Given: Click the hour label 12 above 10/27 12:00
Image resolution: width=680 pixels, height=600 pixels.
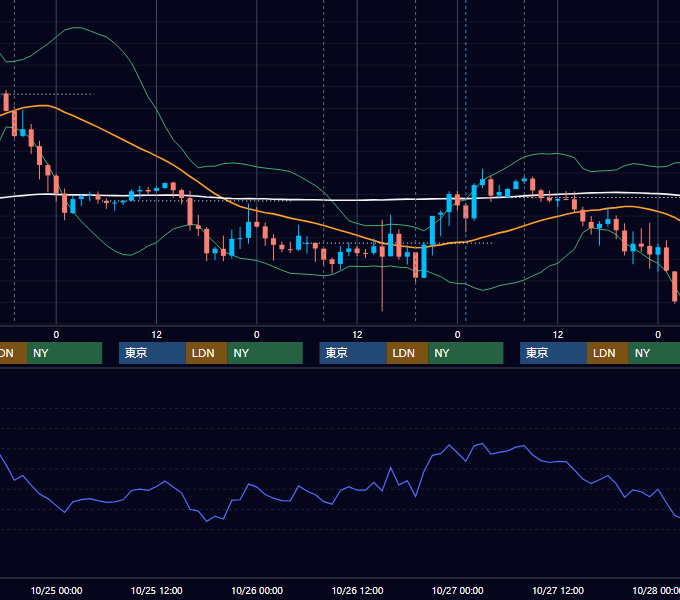Looking at the screenshot, I should [x=558, y=335].
